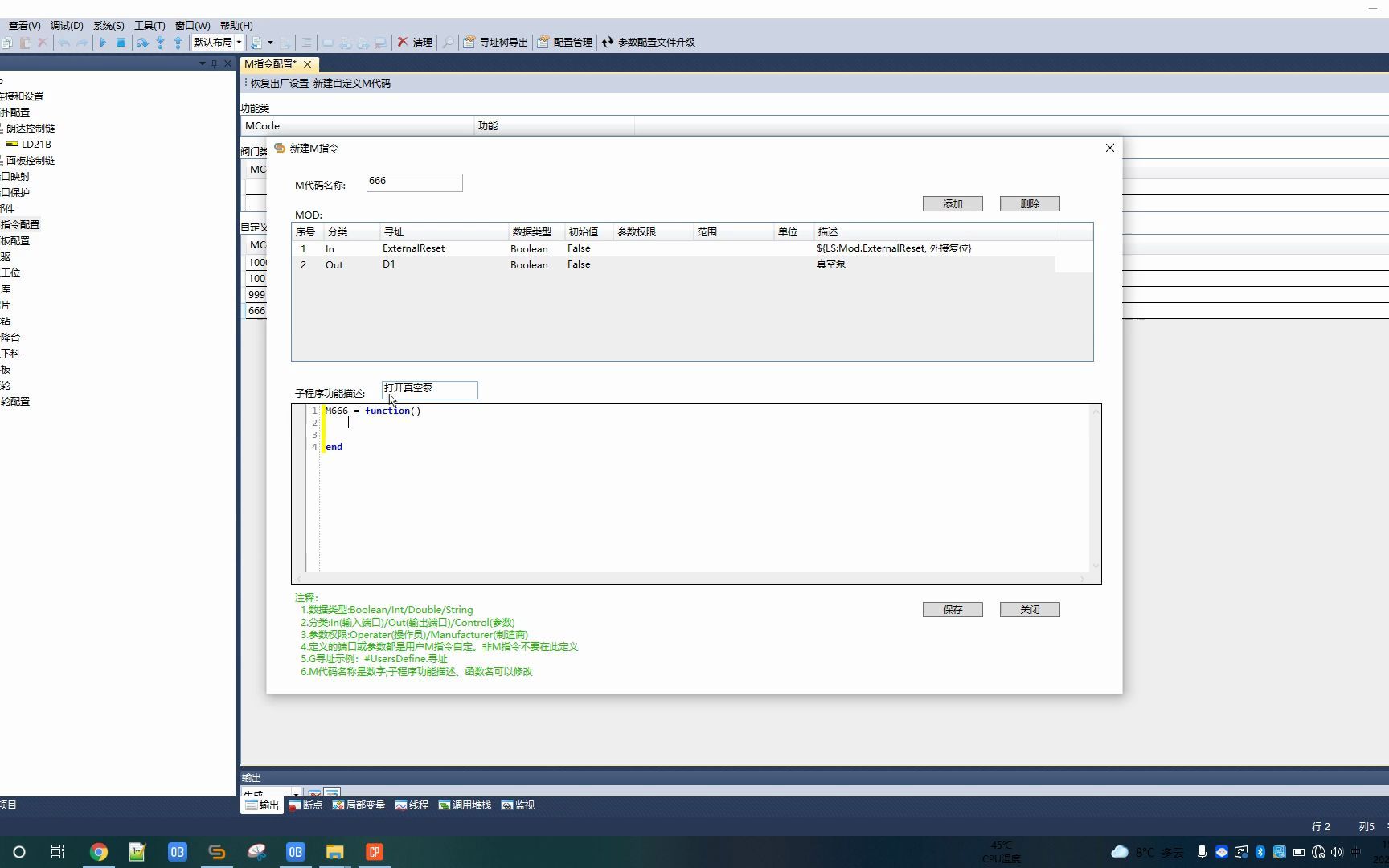The height and width of the screenshot is (868, 1389).
Task: Open 配置管理 from the toolbar
Action: tap(565, 42)
